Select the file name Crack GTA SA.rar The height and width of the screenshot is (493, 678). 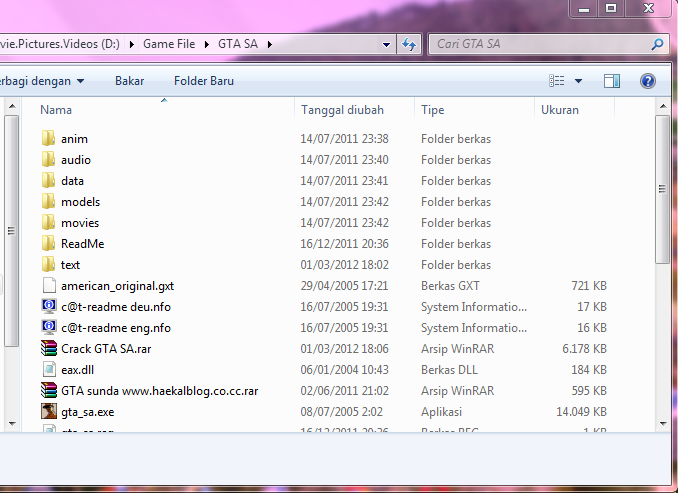point(106,349)
